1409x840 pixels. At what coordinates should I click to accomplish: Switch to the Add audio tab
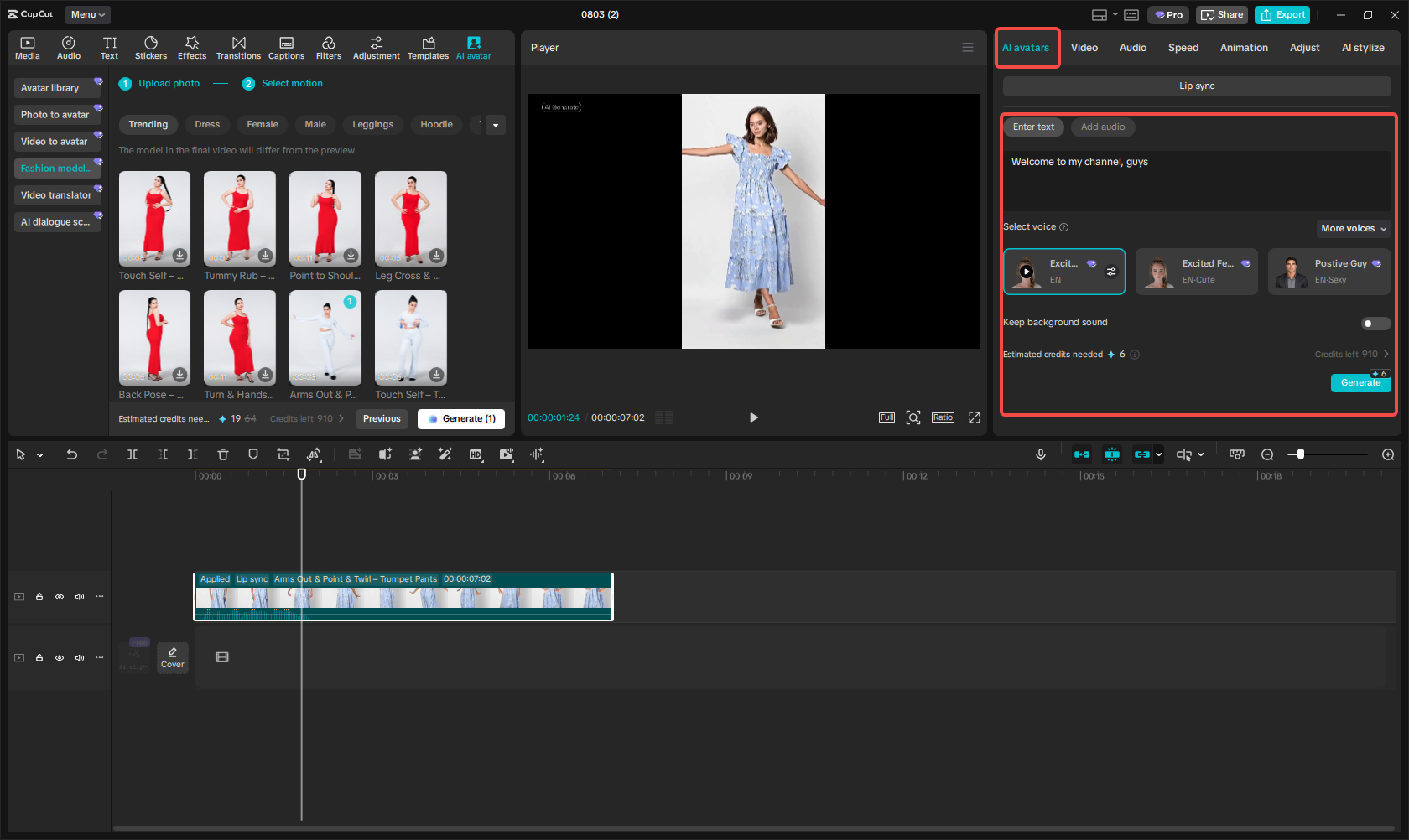[x=1102, y=127]
